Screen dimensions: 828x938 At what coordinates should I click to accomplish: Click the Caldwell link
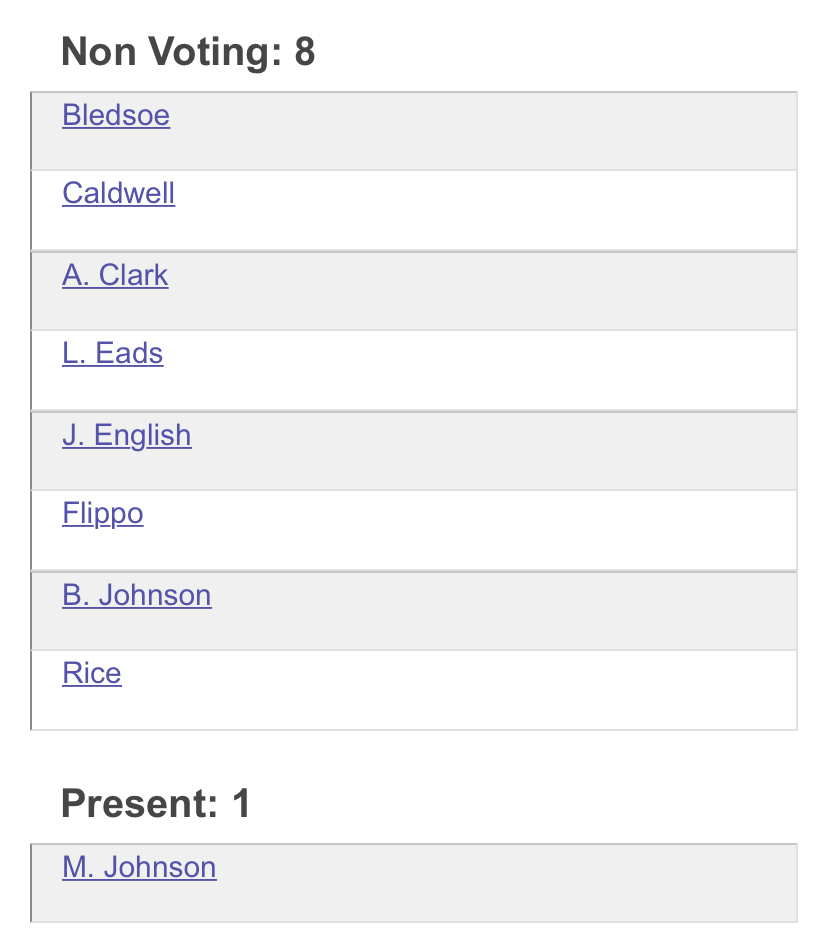118,193
